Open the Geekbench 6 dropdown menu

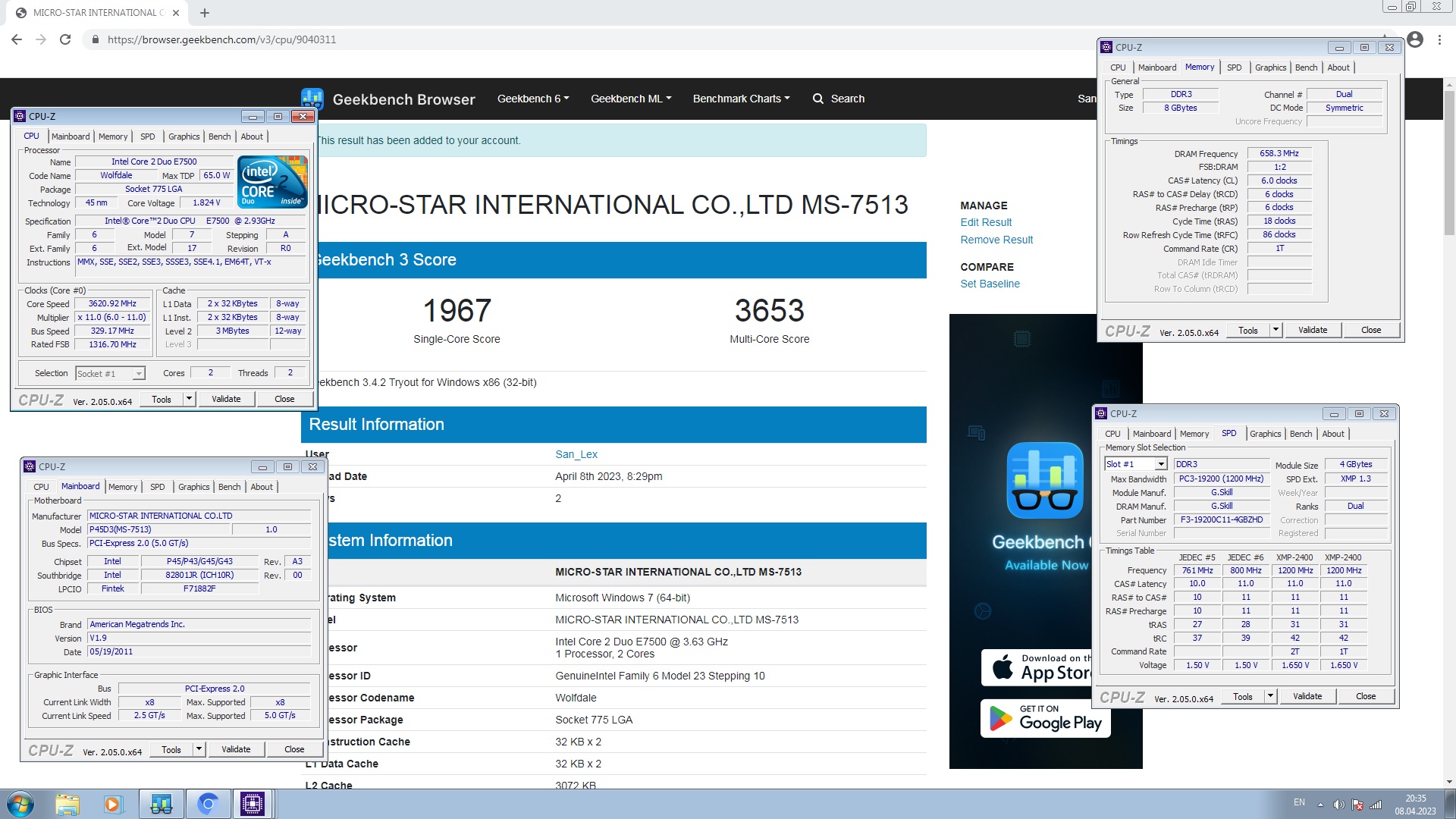[533, 99]
